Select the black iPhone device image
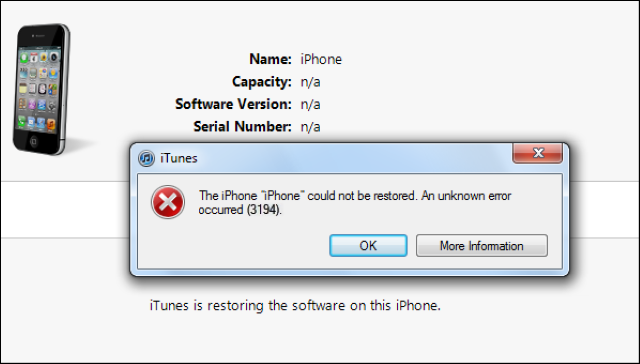The width and height of the screenshot is (640, 364). (42, 89)
